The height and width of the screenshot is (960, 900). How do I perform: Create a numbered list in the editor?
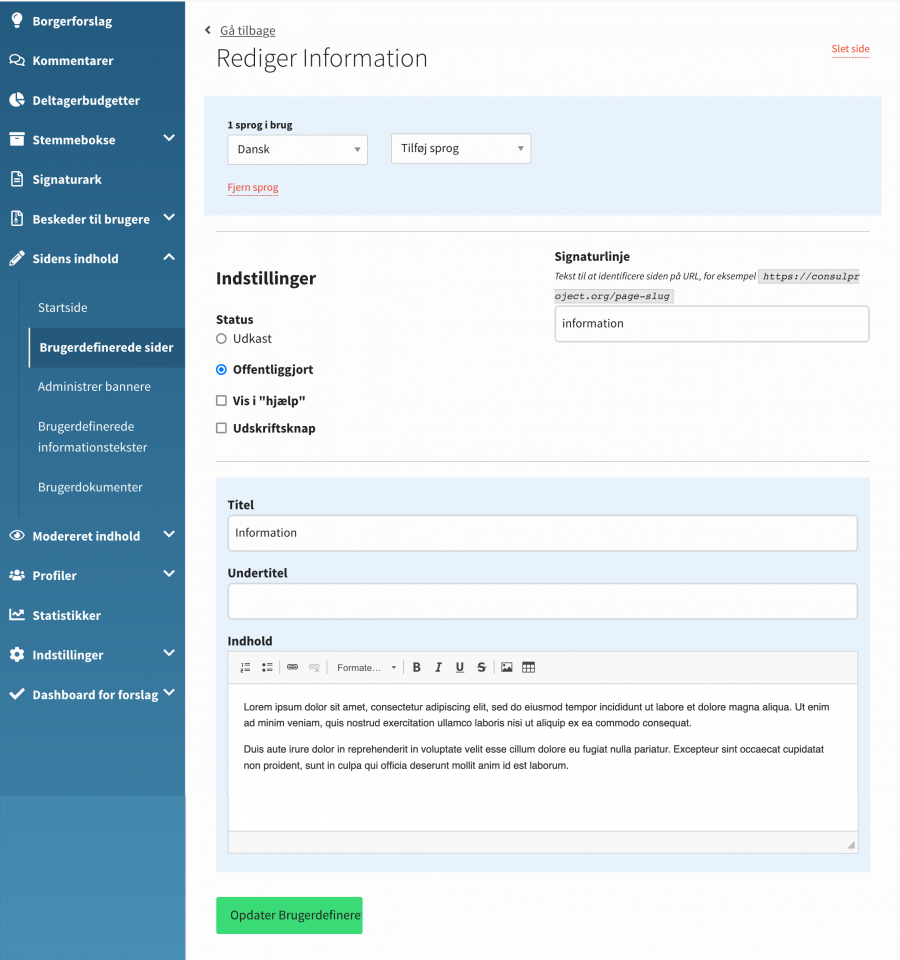pos(245,667)
